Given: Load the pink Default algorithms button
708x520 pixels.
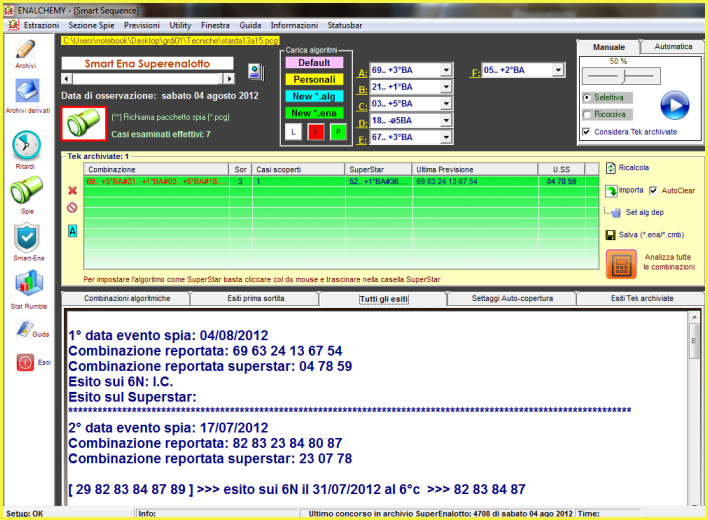Looking at the screenshot, I should pyautogui.click(x=314, y=63).
